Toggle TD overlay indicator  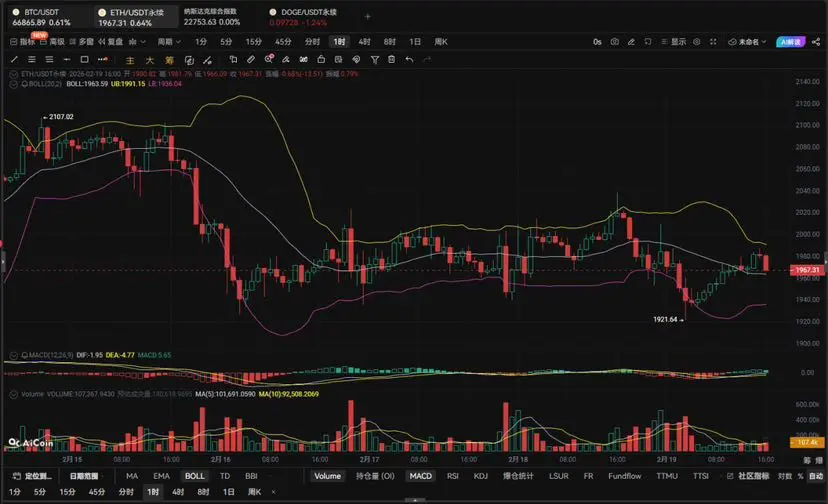pyautogui.click(x=224, y=476)
